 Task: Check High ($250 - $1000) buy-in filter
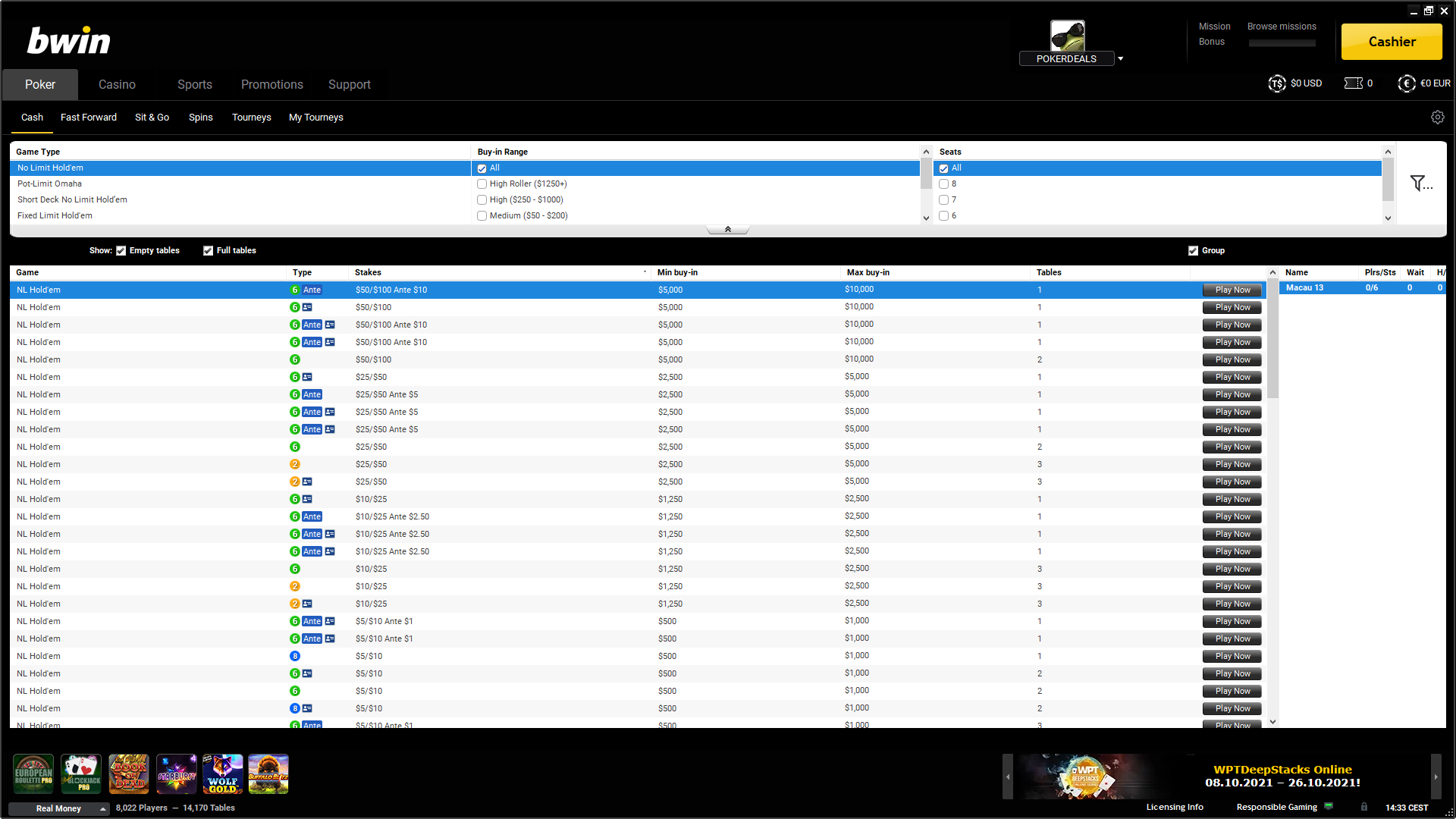(x=482, y=199)
